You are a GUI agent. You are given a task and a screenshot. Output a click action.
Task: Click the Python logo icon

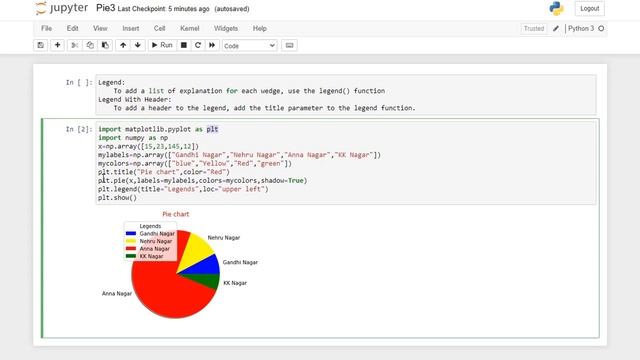556,9
